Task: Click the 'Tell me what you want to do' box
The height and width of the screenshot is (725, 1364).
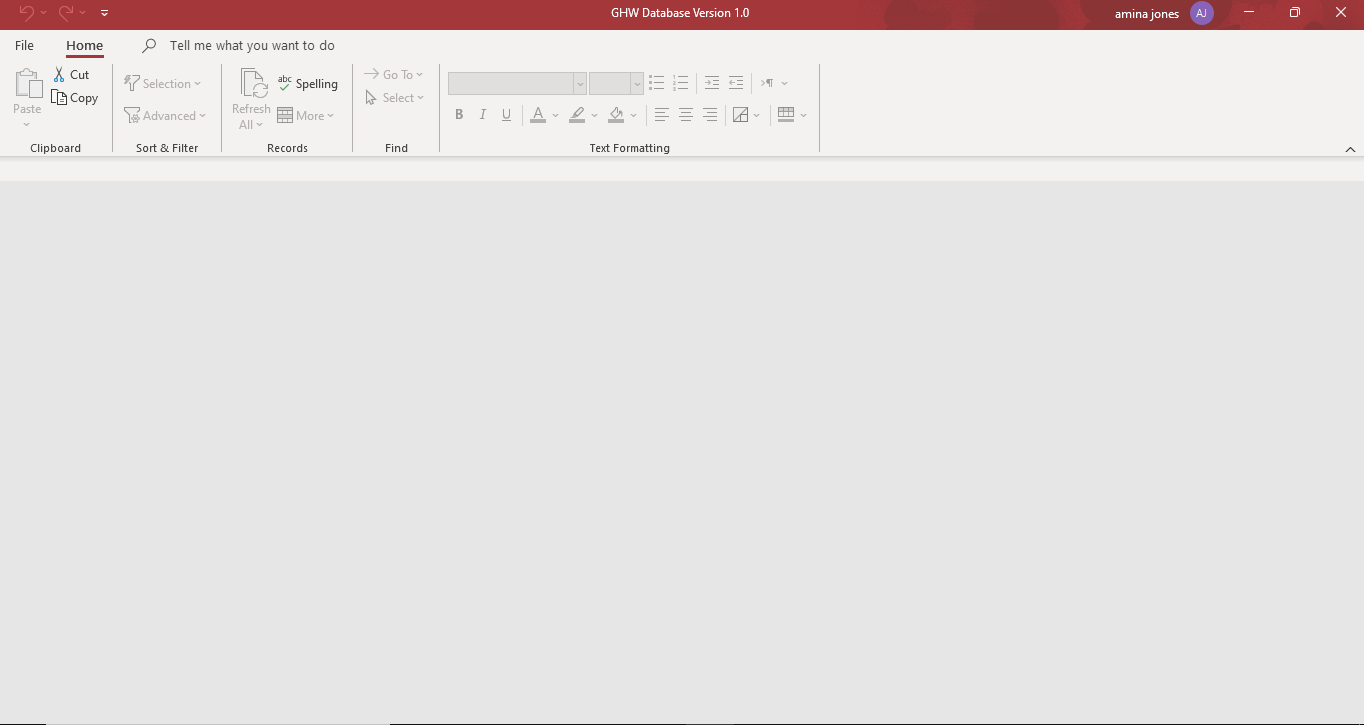Action: click(252, 46)
